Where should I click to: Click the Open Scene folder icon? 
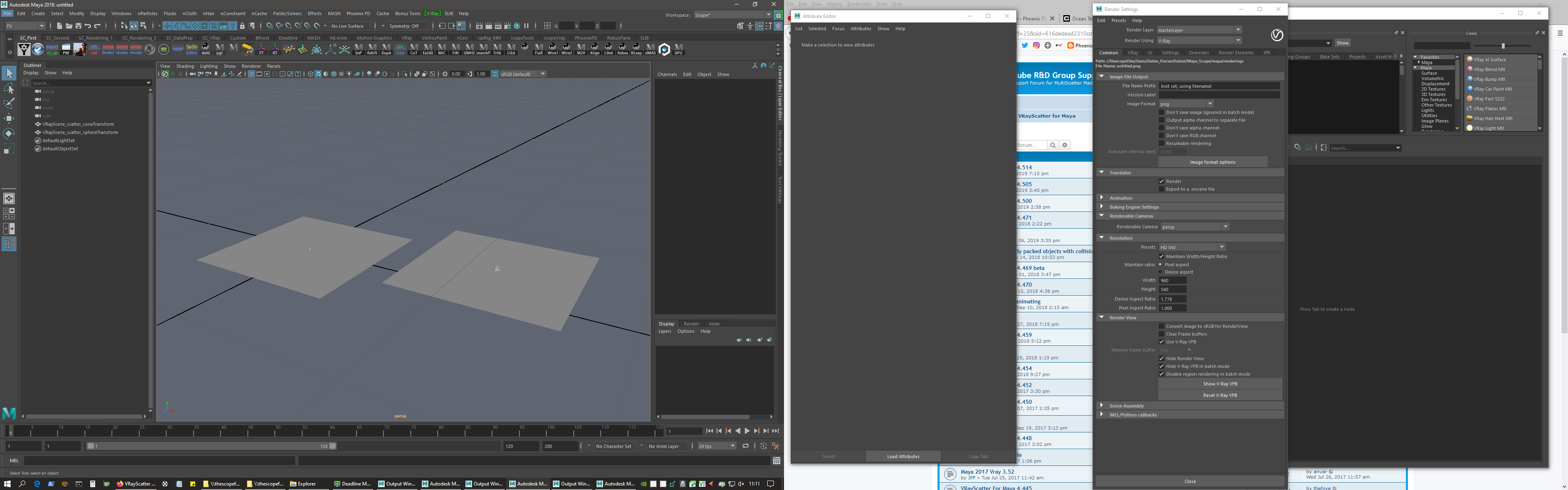click(x=69, y=26)
